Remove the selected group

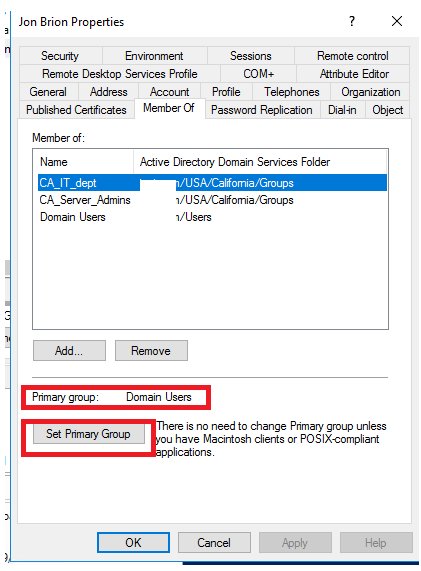click(x=151, y=351)
